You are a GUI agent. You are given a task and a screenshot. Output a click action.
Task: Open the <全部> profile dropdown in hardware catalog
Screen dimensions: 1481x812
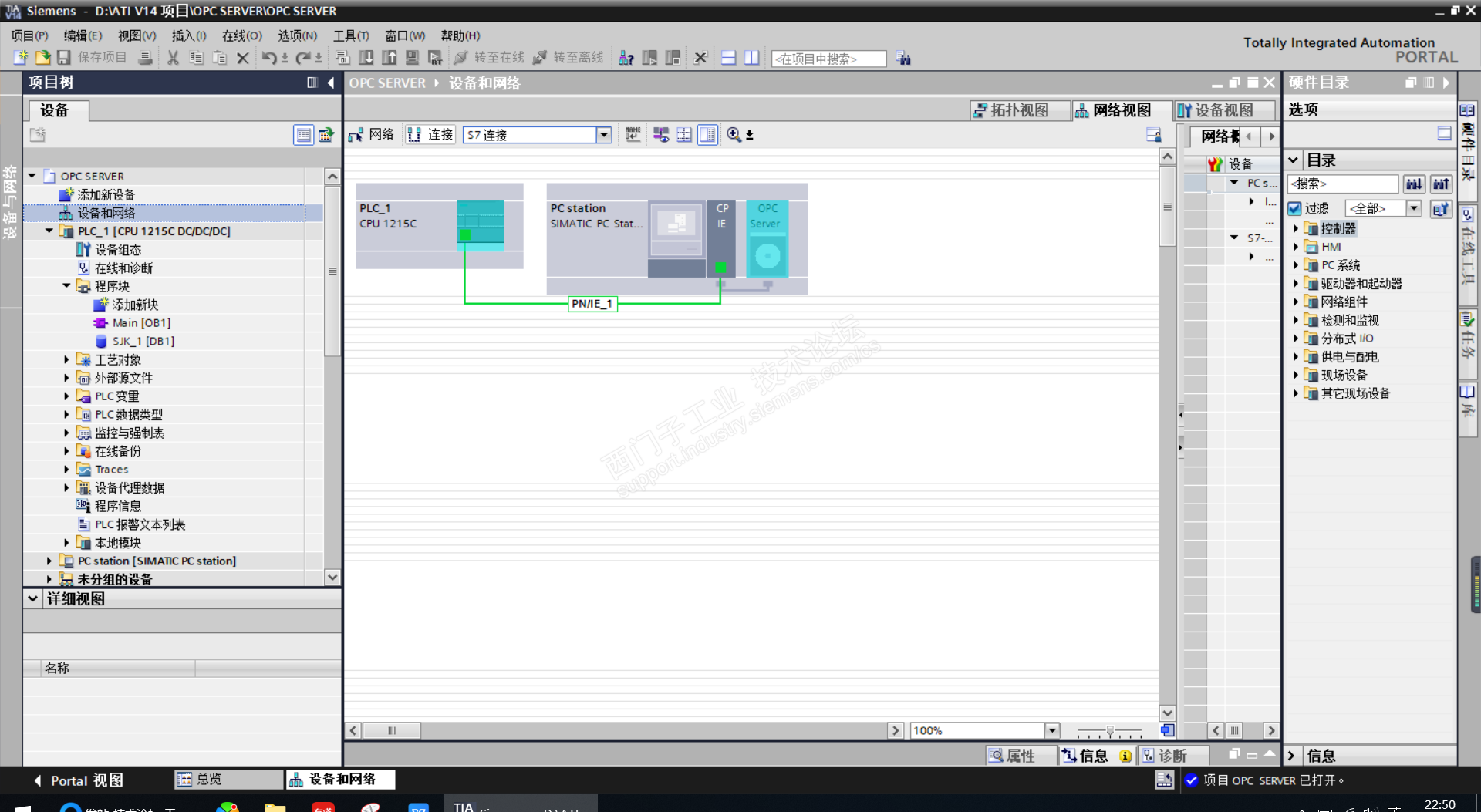1413,208
